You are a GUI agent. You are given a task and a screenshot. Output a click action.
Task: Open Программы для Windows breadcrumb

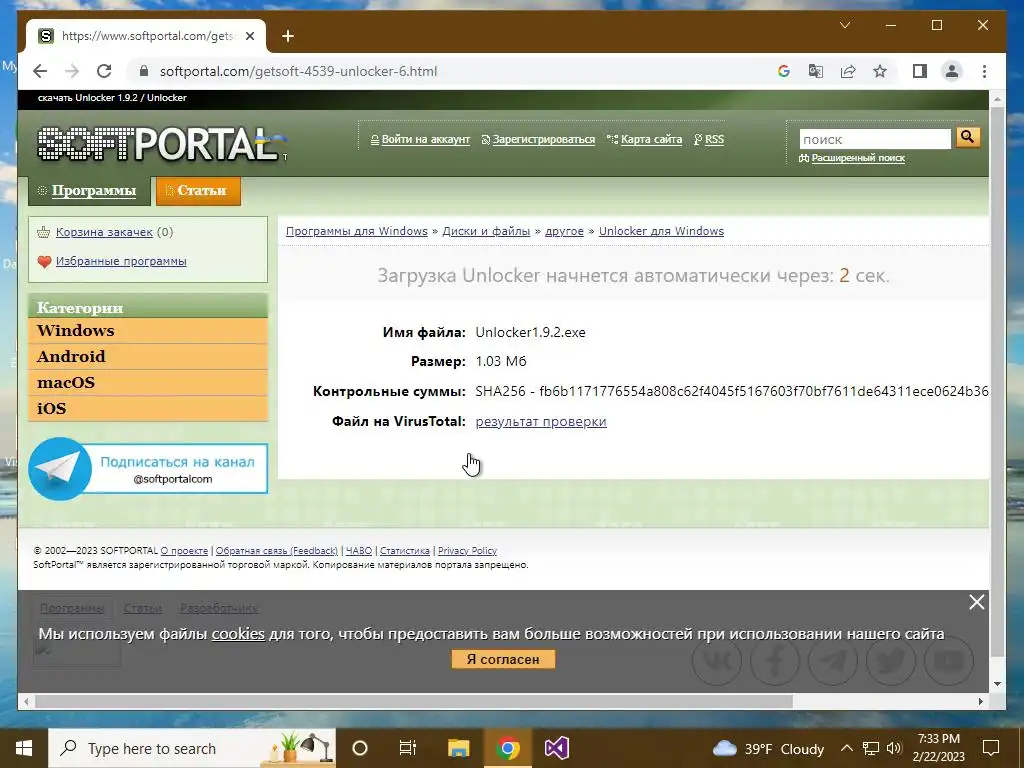(x=357, y=231)
